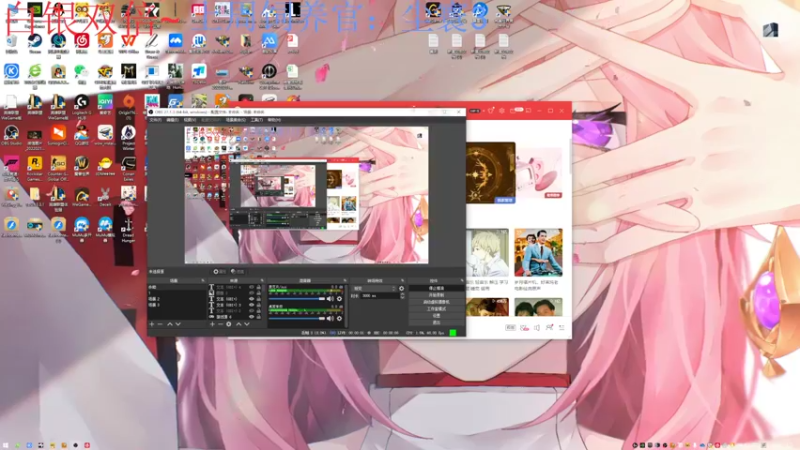Undock the audio mixer panel float icon

coord(345,281)
